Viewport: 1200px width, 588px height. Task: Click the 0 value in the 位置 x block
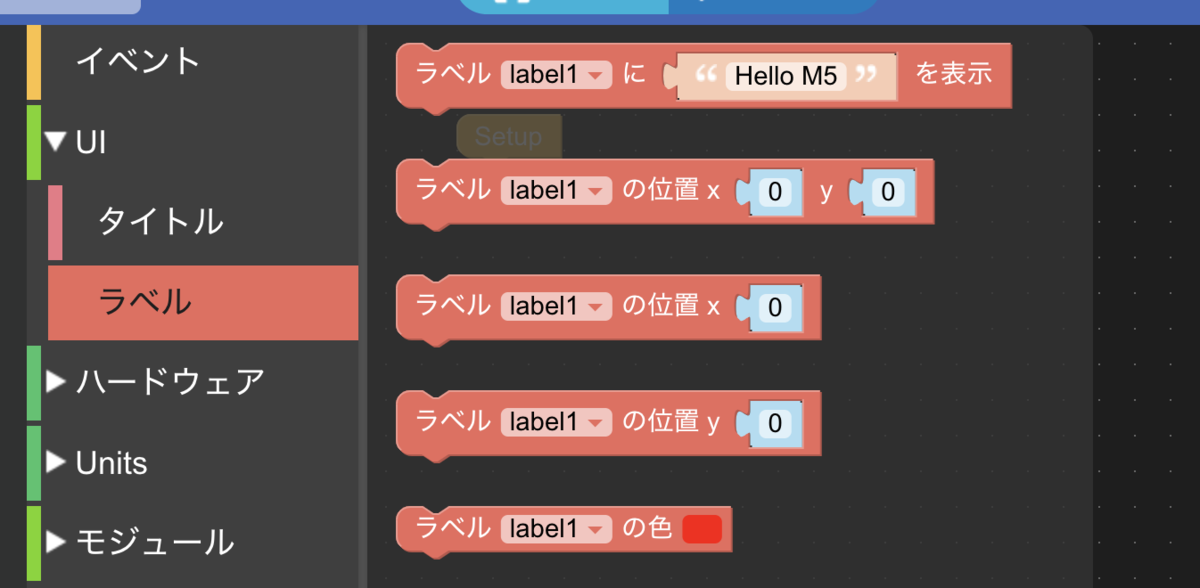pos(777,307)
